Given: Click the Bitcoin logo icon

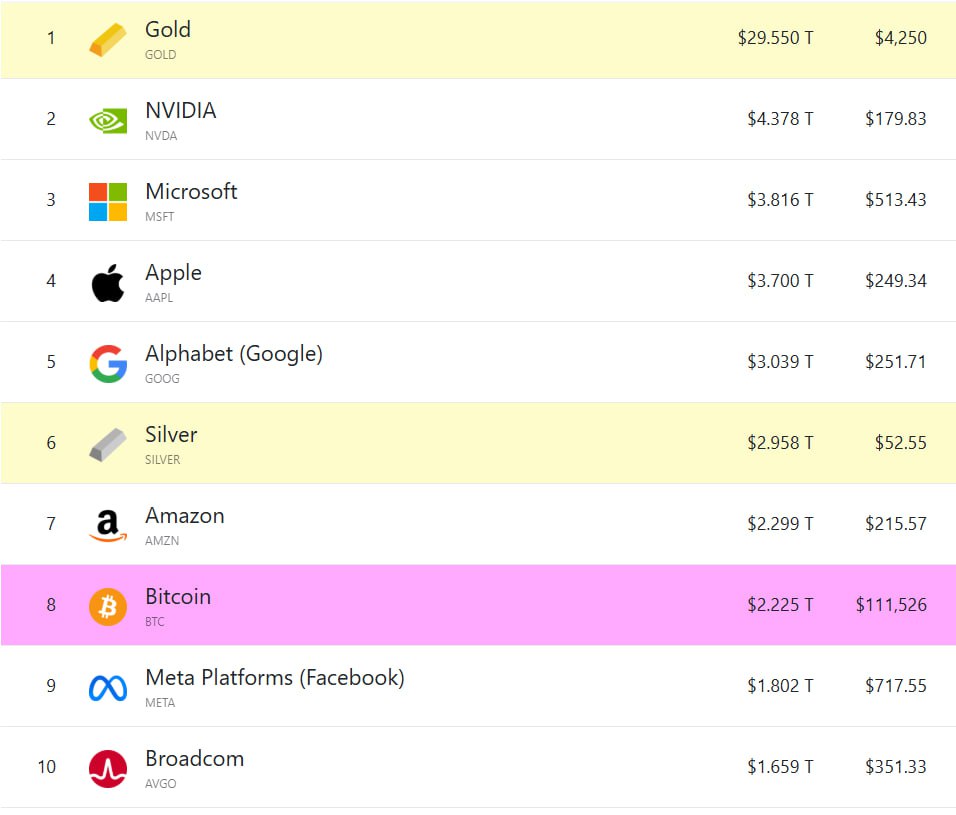Looking at the screenshot, I should point(107,607).
